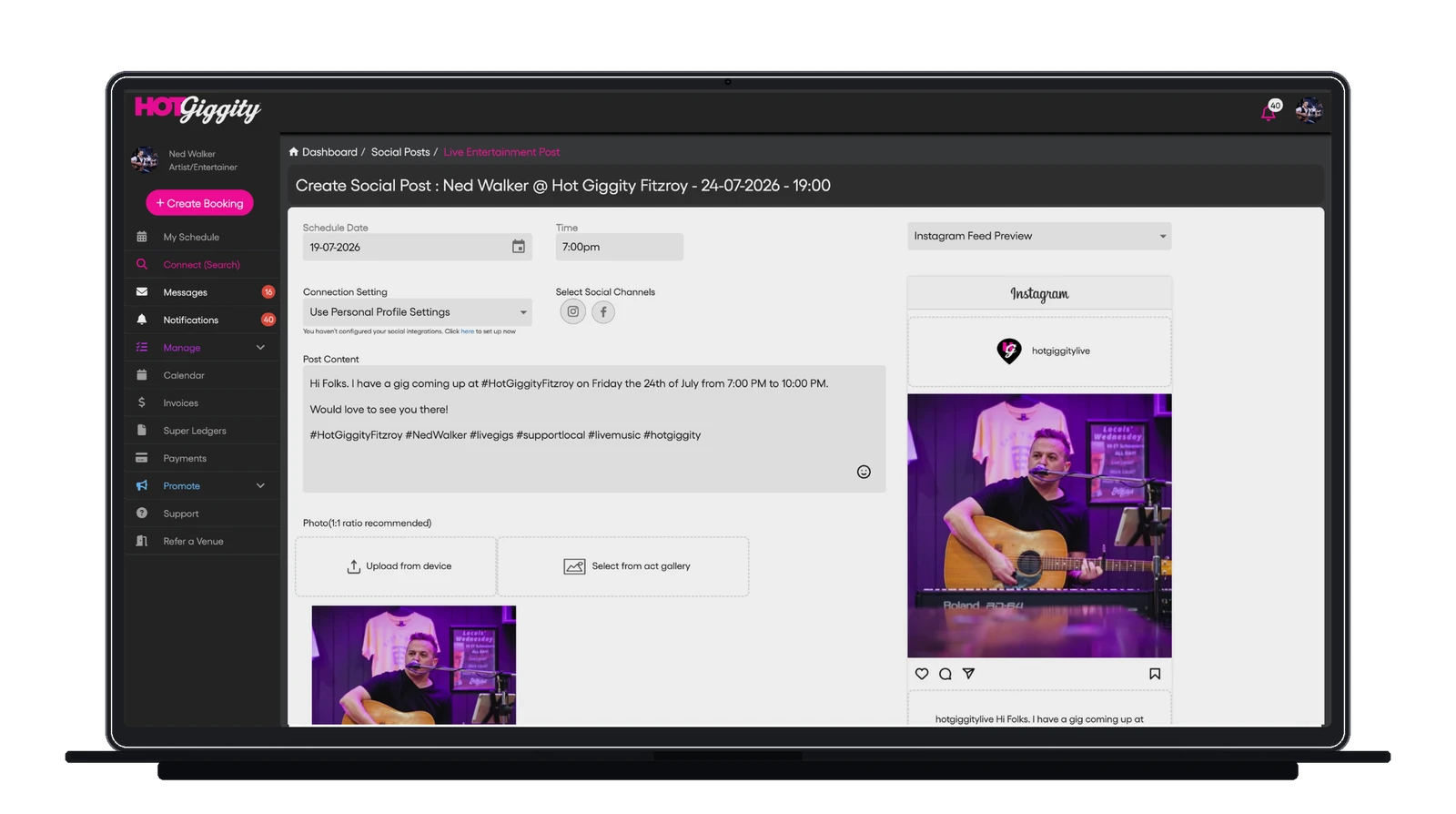Viewport: 1456px width, 814px height.
Task: Expand the Promote section chevron
Action: 260,485
